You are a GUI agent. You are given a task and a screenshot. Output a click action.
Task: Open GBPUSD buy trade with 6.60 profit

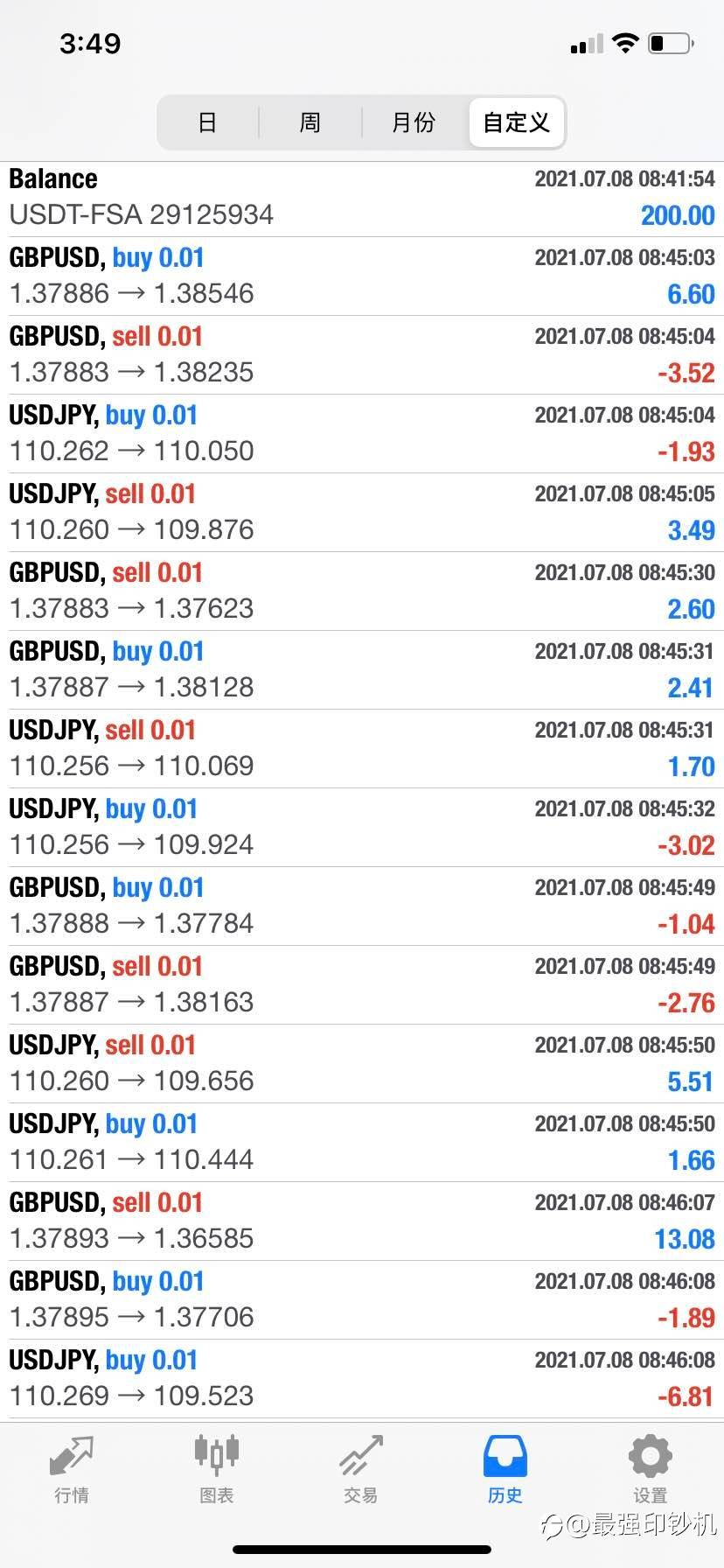click(362, 276)
